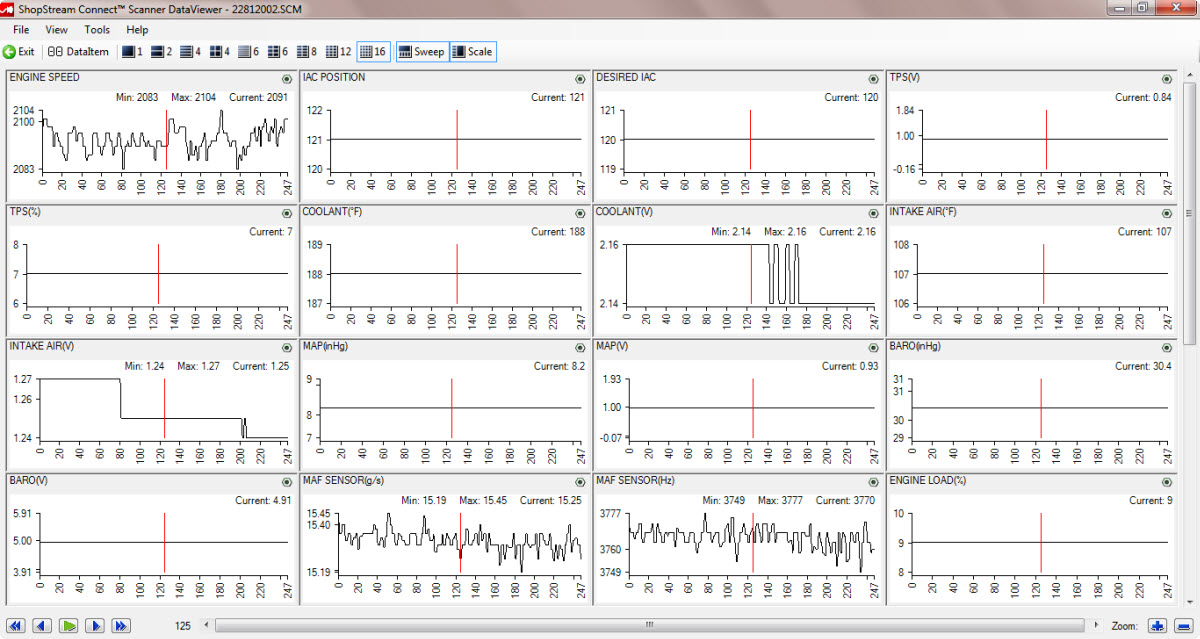Viewport: 1200px width, 639px height.
Task: Click the MAP(V) panel green indicator
Action: (873, 348)
